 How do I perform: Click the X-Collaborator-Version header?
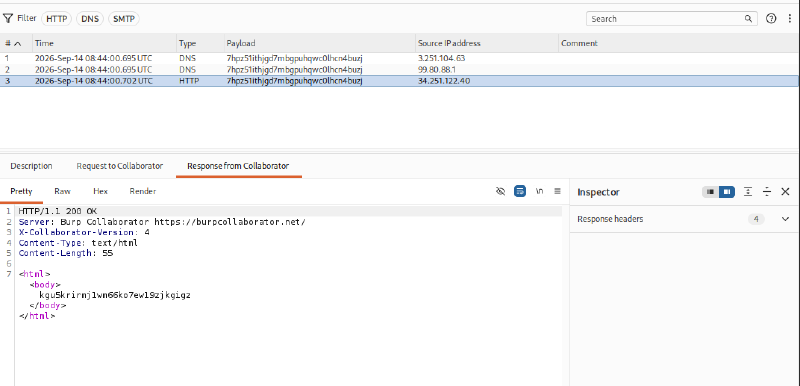click(84, 232)
